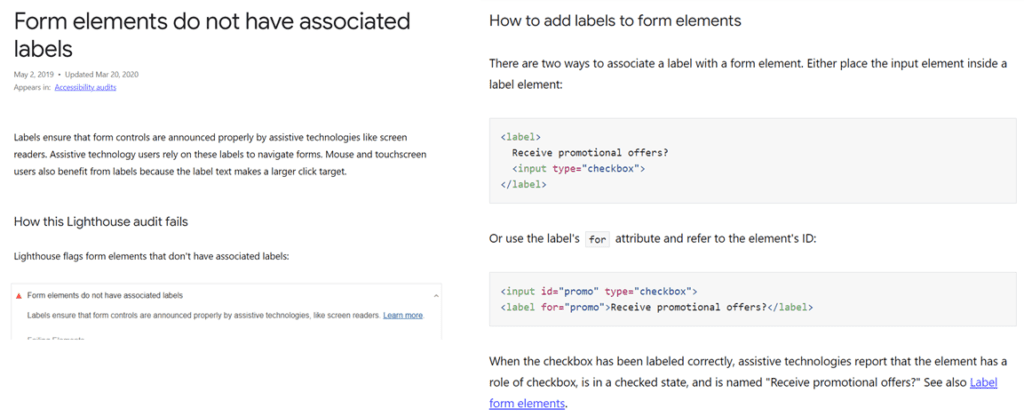Click the input id promo code line

(x=599, y=291)
